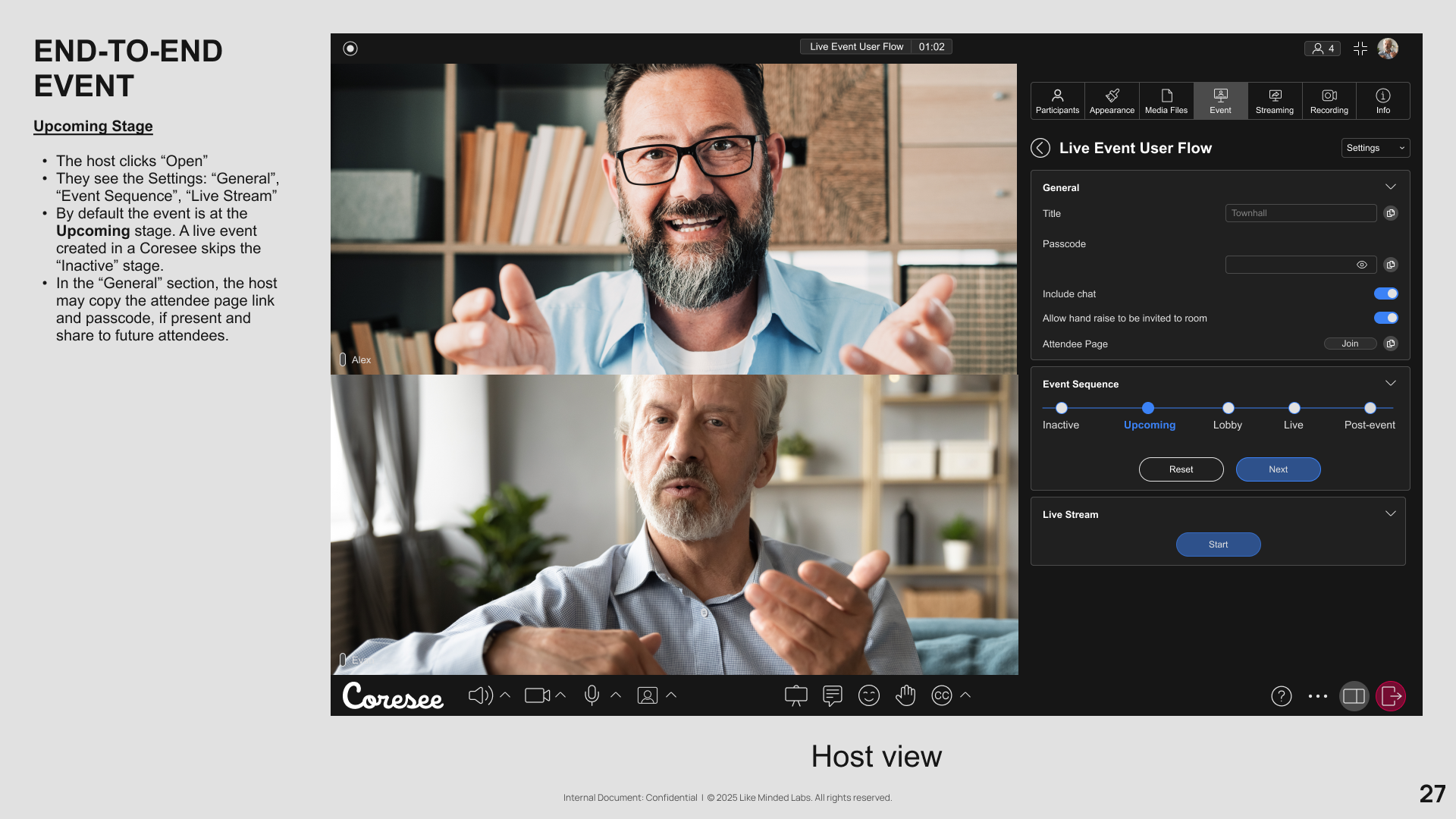Open the Participants tab
The height and width of the screenshot is (819, 1456).
[x=1057, y=101]
